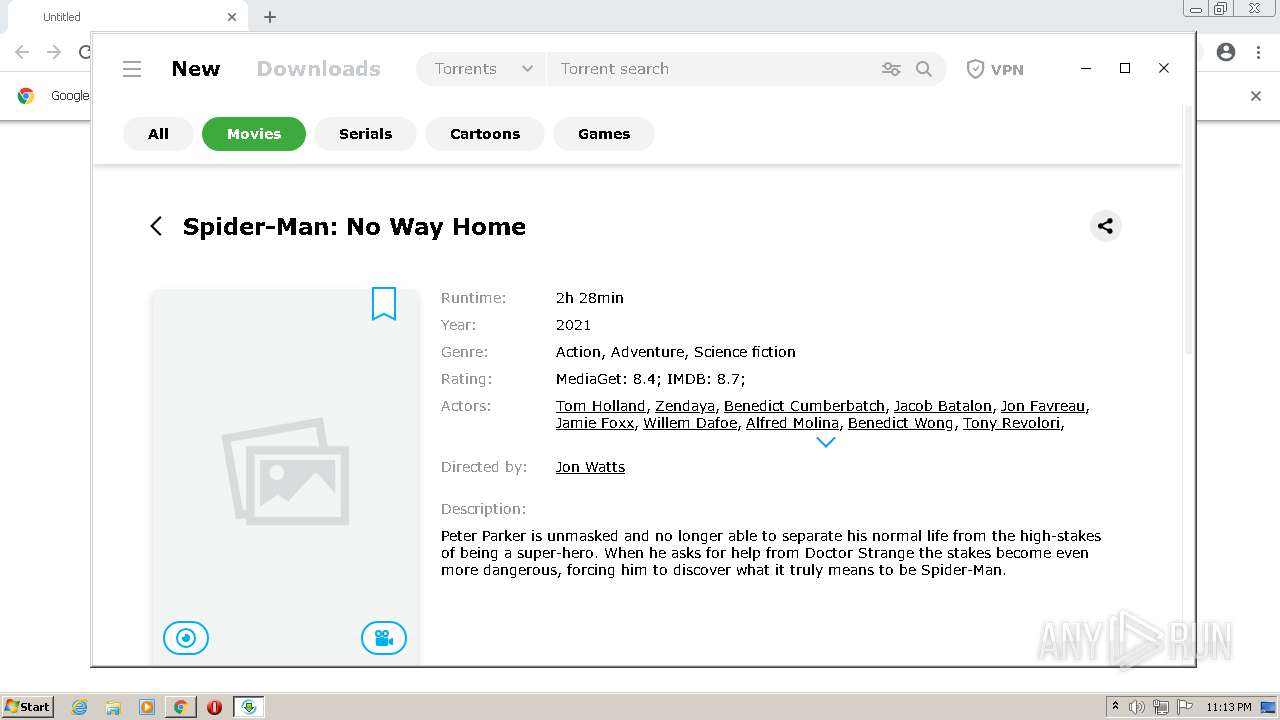The width and height of the screenshot is (1280, 720).
Task: Click the taskbar clock 11:13 PM
Action: [x=1229, y=707]
